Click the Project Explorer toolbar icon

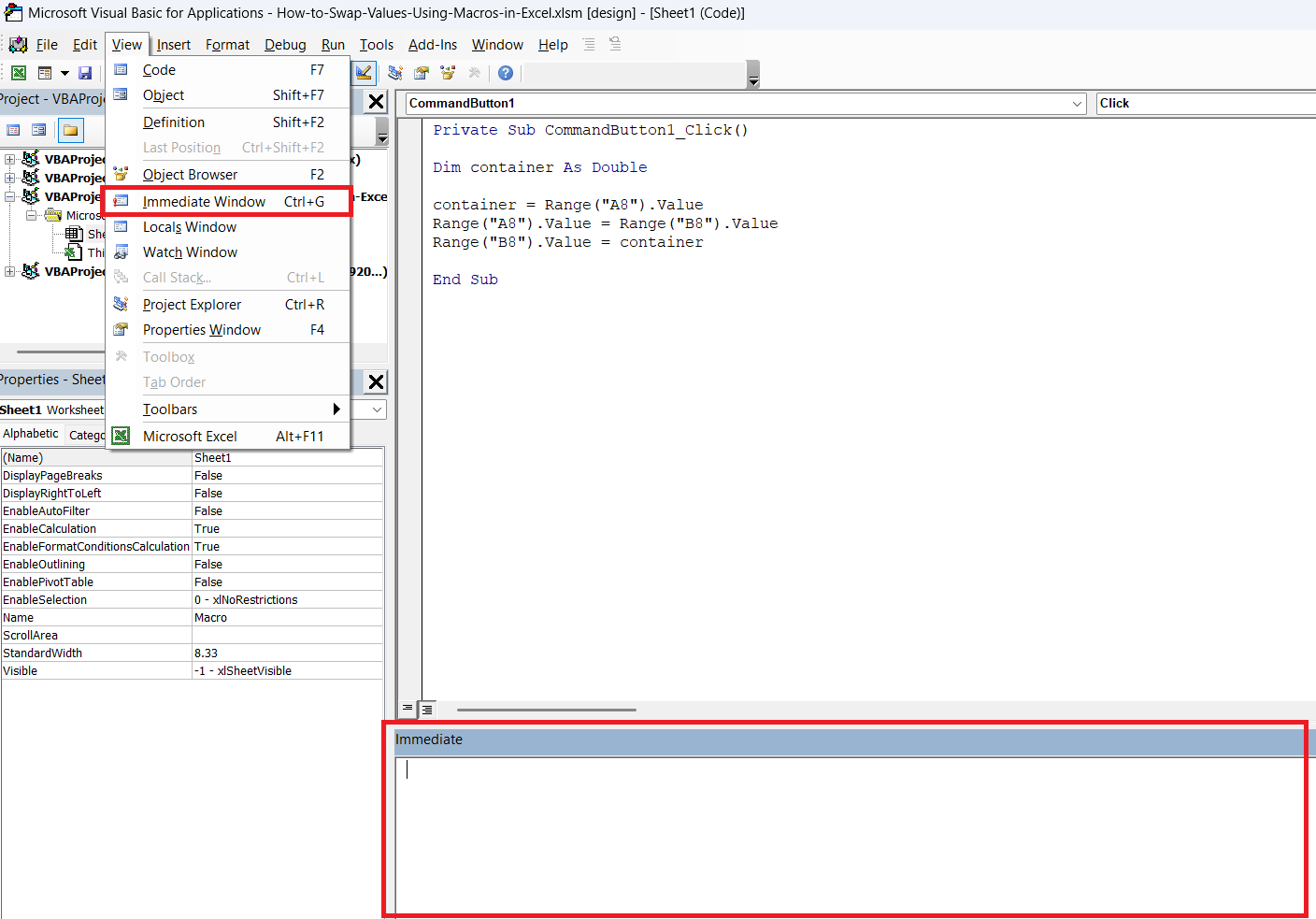395,73
